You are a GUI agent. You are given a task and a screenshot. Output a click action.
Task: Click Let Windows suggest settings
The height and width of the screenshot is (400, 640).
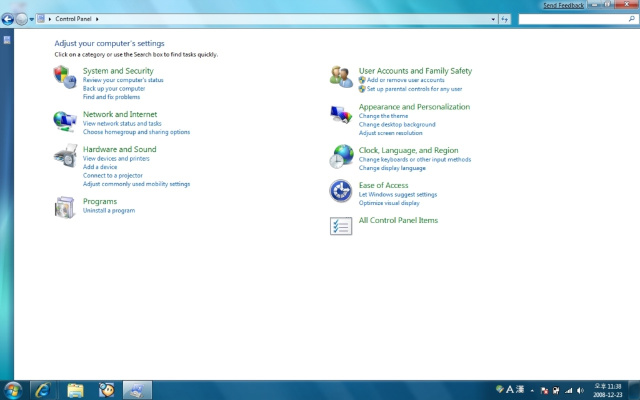point(398,195)
